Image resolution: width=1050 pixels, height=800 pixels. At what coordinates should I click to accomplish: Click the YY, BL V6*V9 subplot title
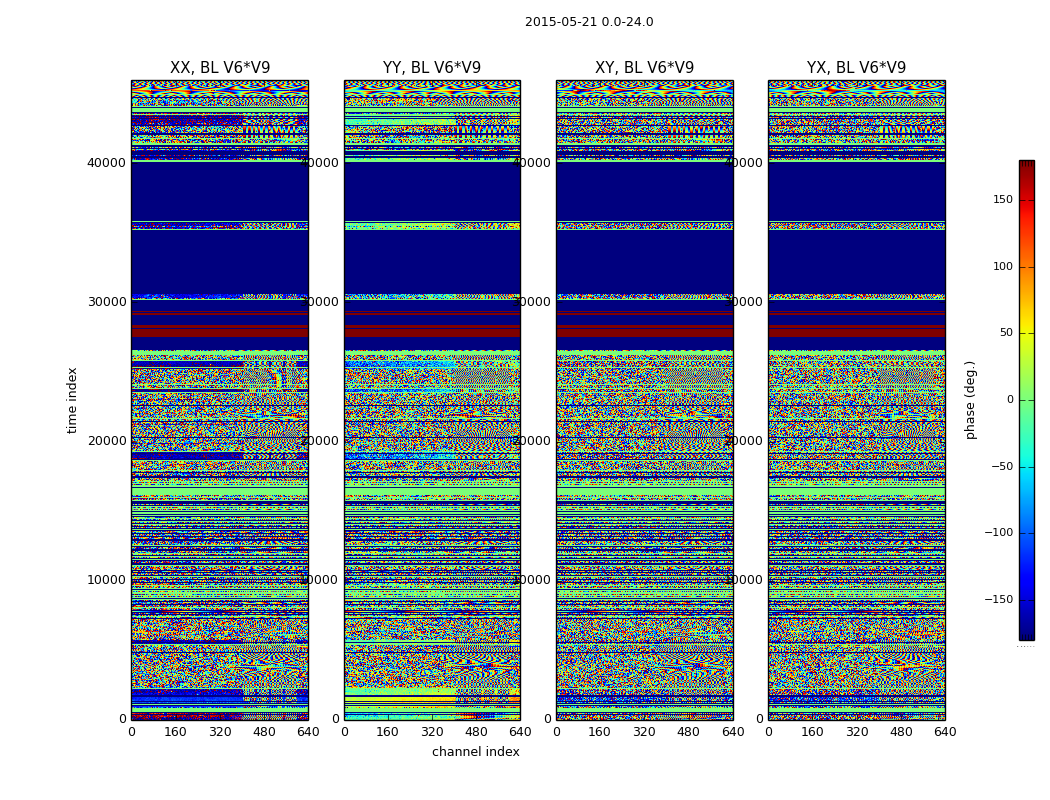point(432,68)
